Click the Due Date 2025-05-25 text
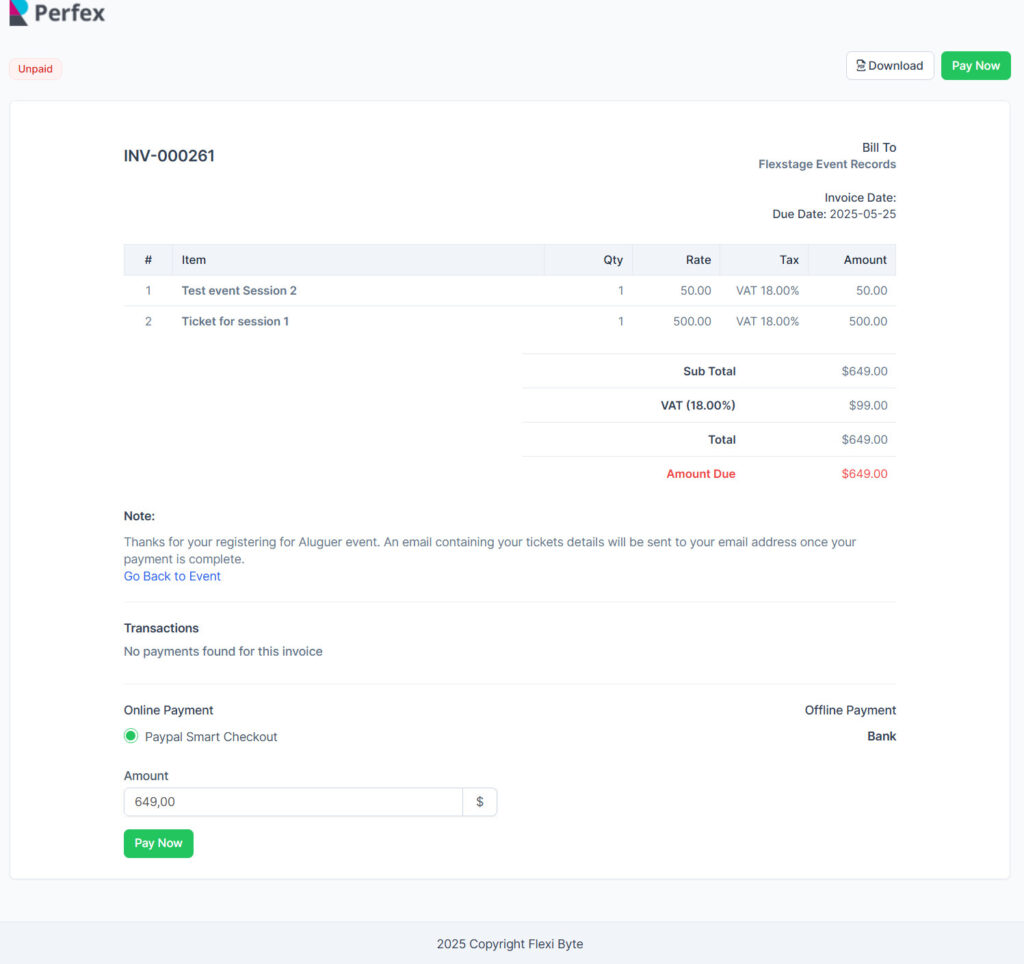Viewport: 1024px width, 964px height. click(833, 213)
